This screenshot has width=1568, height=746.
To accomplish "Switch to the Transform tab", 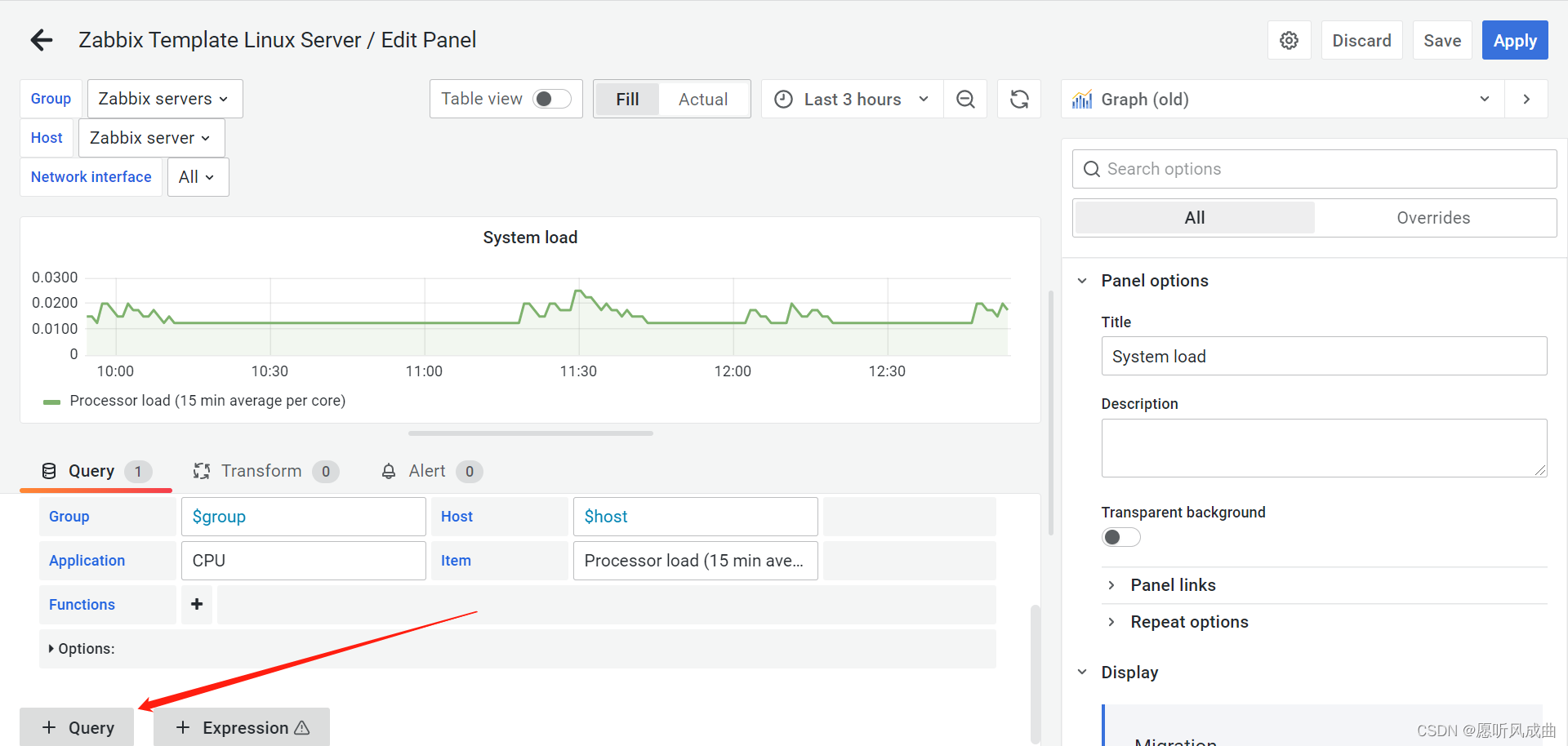I will pyautogui.click(x=265, y=471).
